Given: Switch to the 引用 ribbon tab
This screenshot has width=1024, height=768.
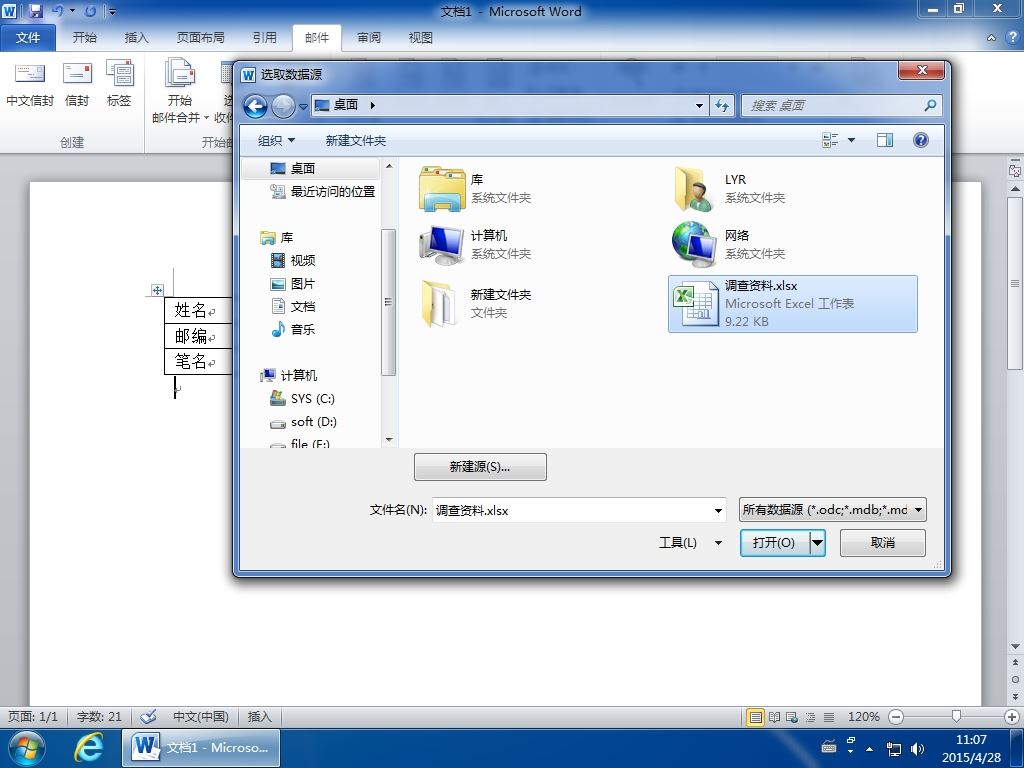Looking at the screenshot, I should [x=264, y=38].
